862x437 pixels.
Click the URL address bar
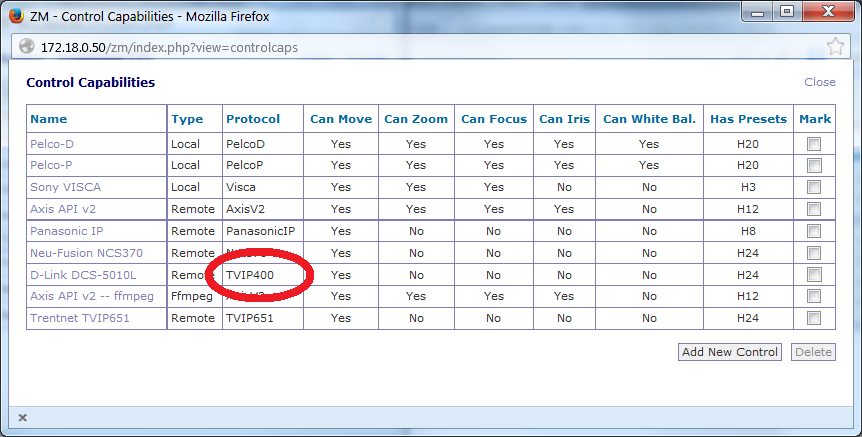(x=432, y=47)
